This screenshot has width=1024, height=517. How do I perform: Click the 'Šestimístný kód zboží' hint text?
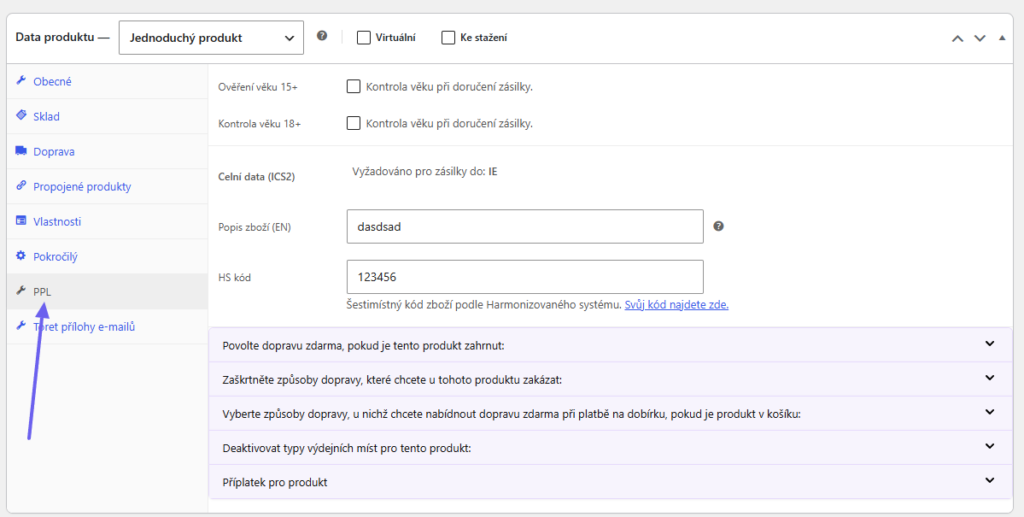(x=484, y=305)
